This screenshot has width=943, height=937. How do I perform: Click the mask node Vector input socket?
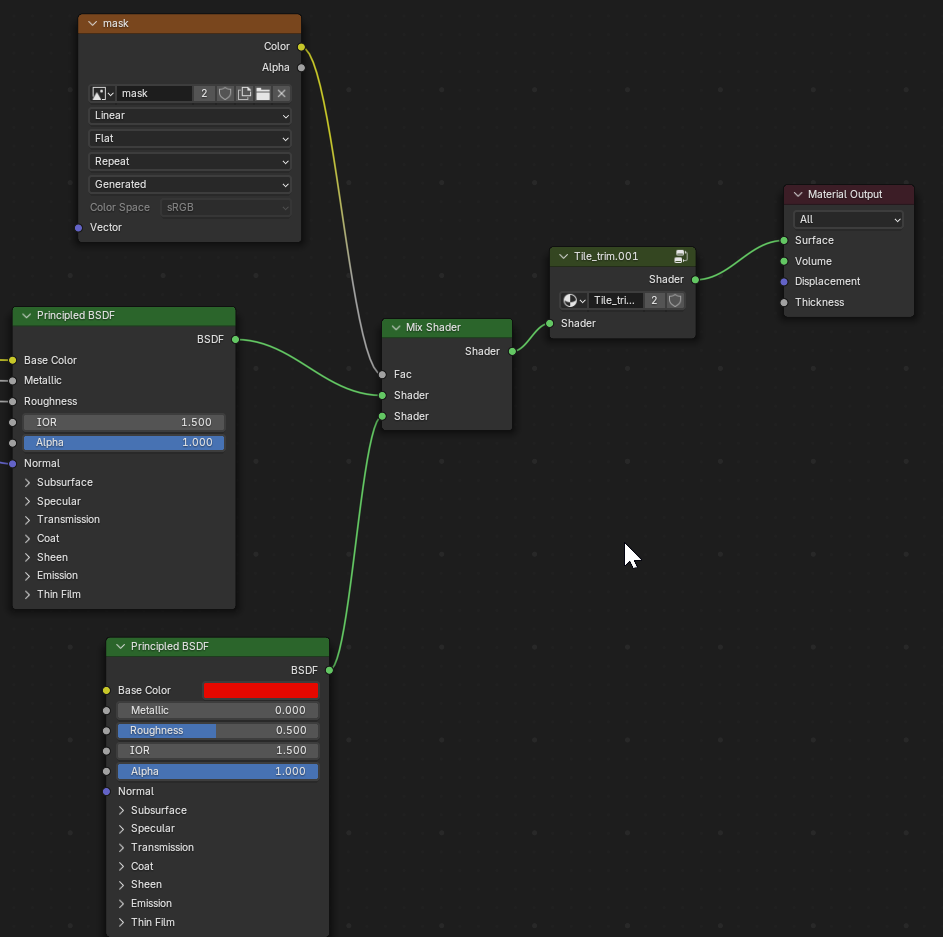[79, 228]
